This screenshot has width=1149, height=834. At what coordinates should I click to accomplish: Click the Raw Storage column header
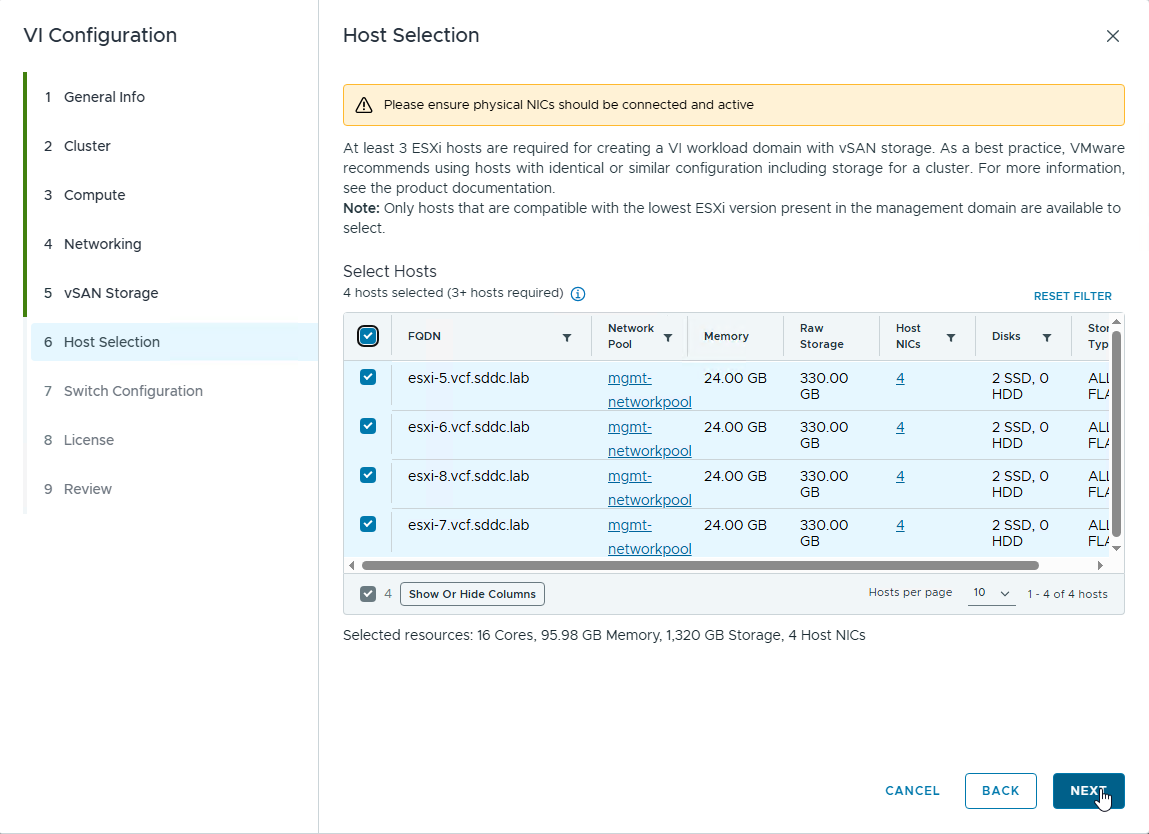[x=821, y=336]
